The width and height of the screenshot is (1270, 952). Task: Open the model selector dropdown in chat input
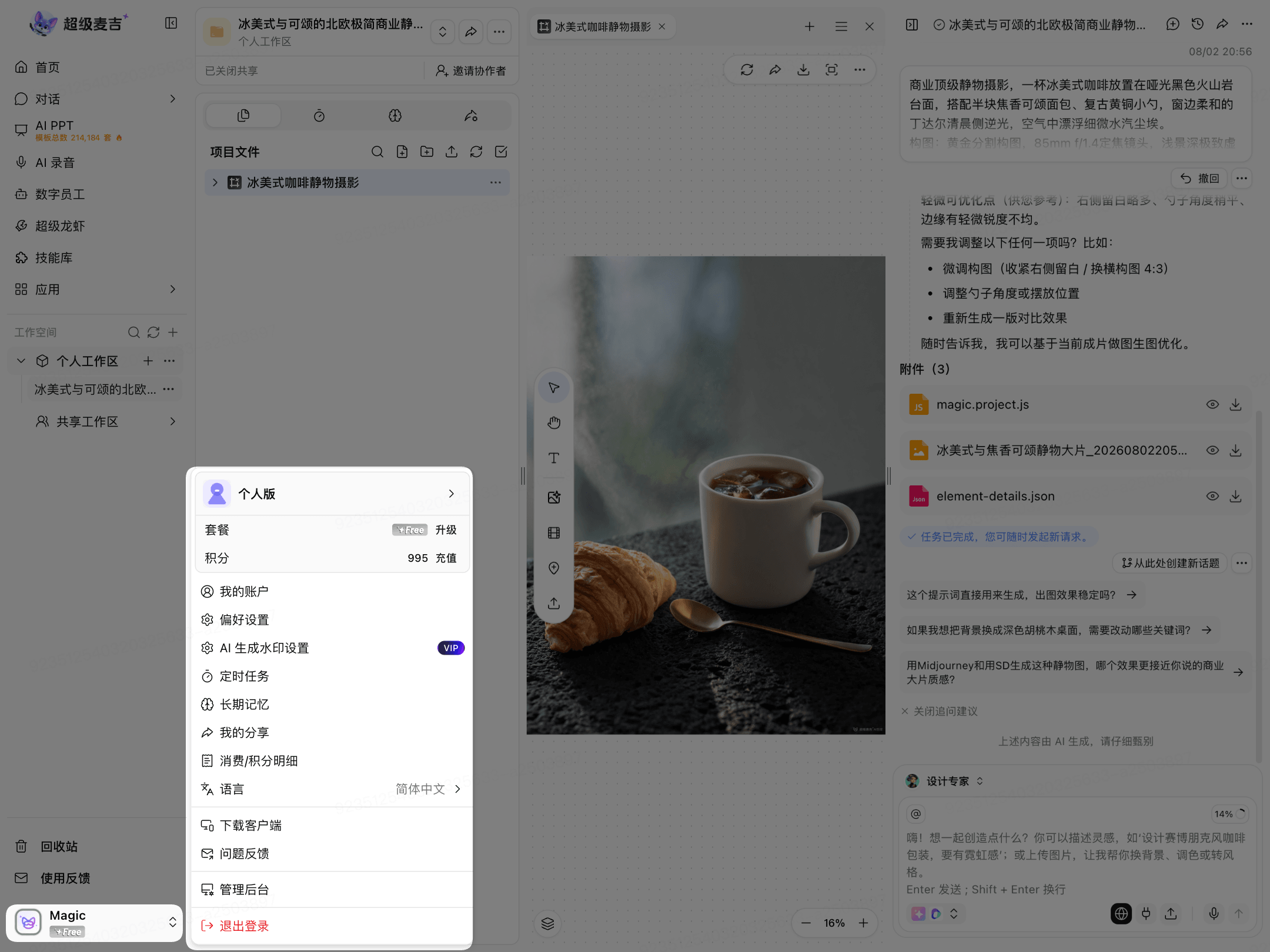935,914
